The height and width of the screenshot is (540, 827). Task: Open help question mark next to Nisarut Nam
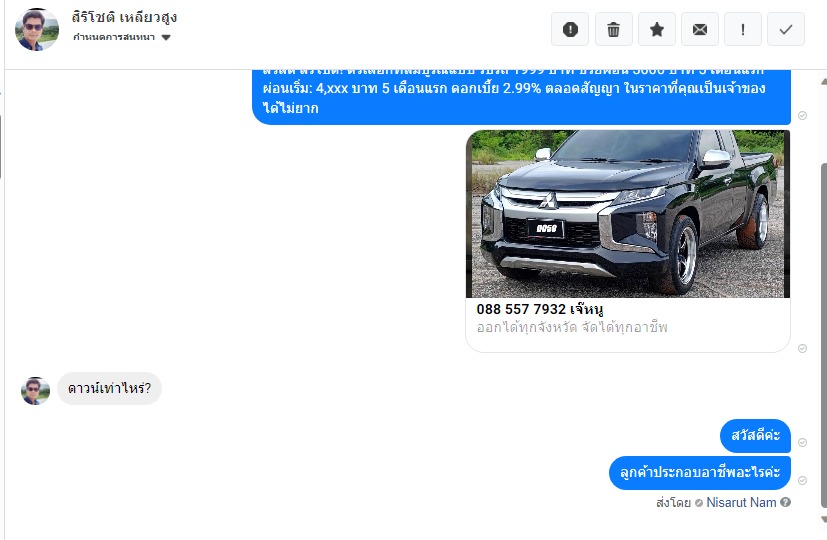785,503
